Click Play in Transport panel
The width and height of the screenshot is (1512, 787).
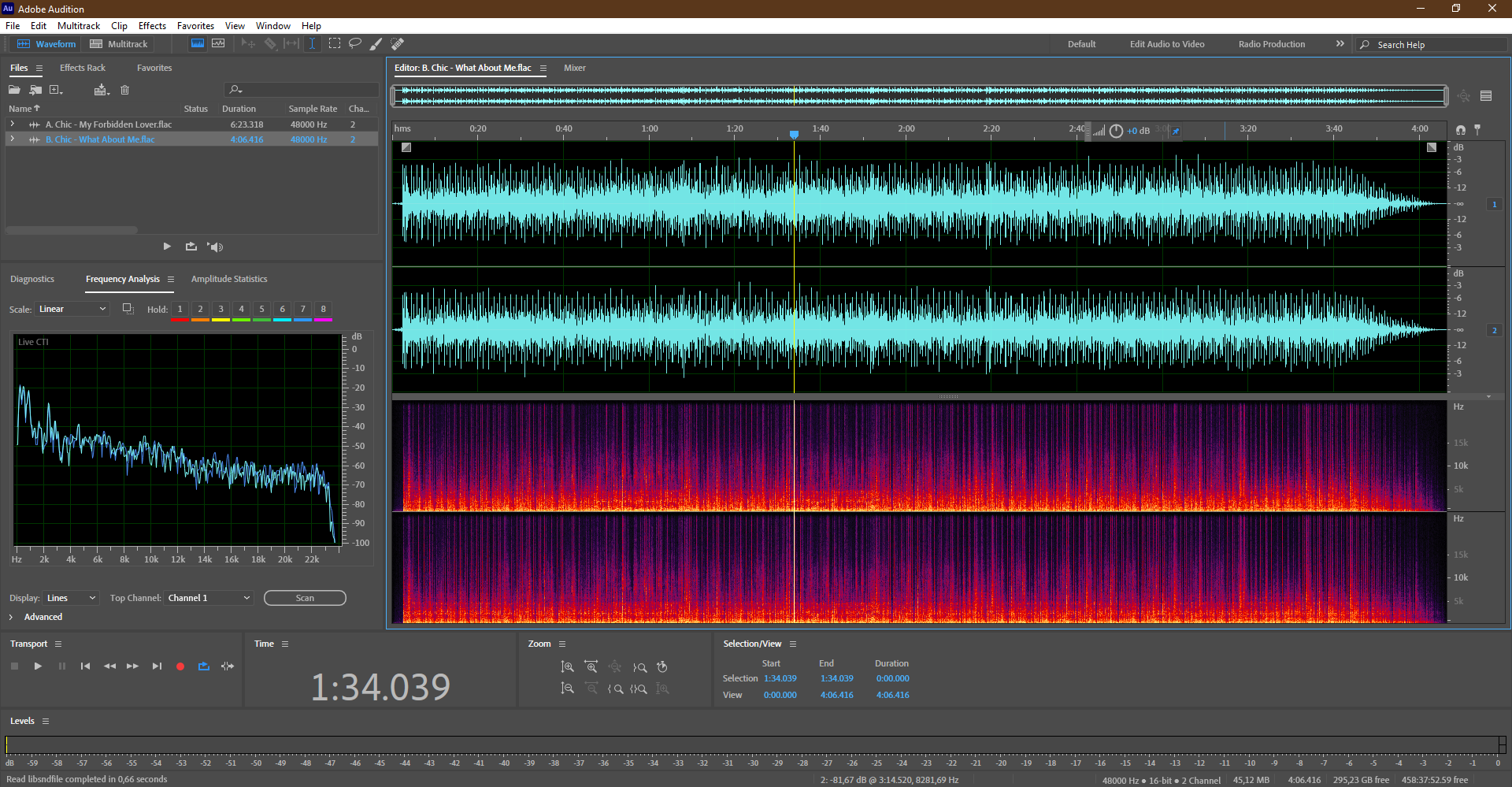(x=38, y=666)
